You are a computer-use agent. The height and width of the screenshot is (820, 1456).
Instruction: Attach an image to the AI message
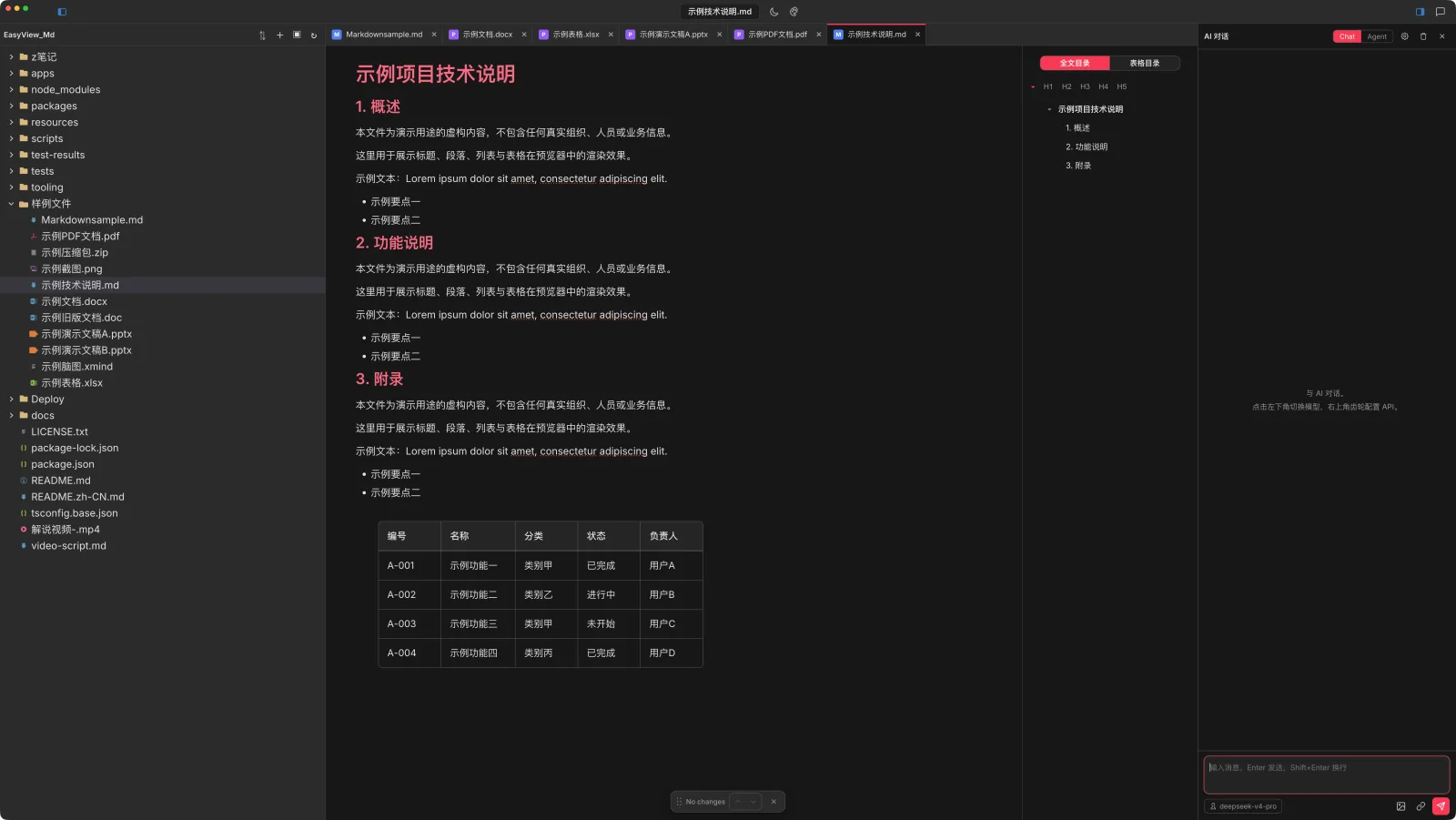point(1400,806)
